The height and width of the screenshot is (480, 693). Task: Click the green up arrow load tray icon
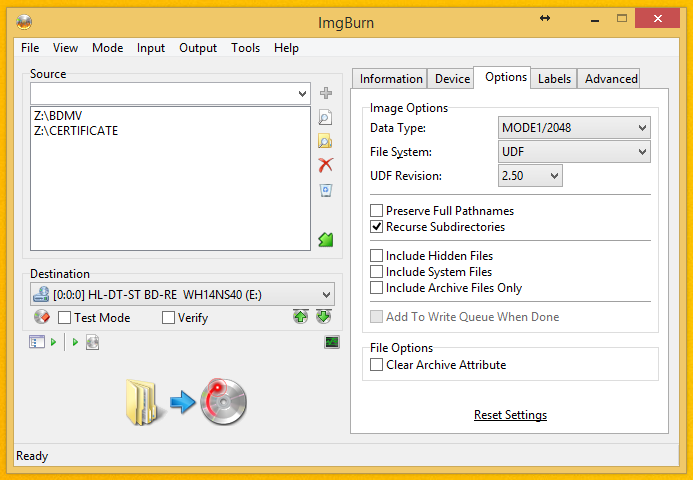(301, 316)
